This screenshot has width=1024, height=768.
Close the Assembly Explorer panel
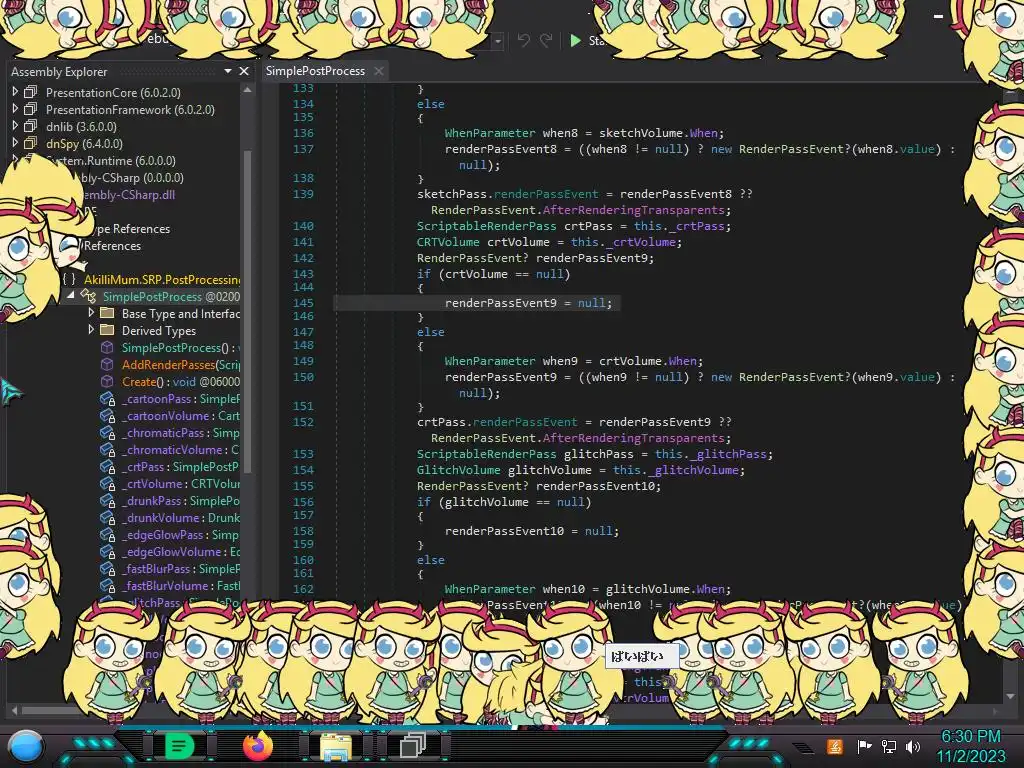point(244,71)
